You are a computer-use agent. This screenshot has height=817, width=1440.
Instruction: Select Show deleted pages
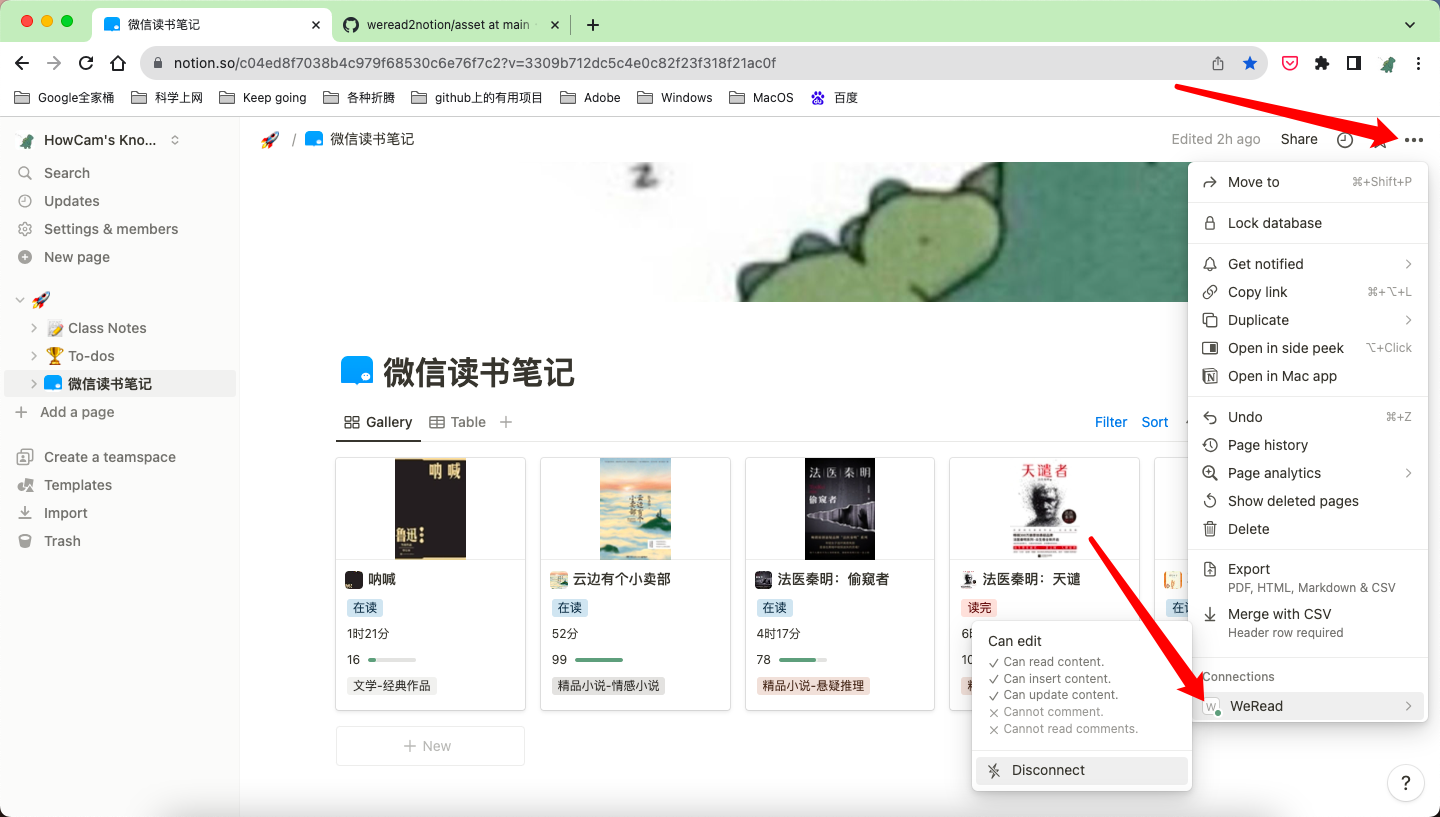pos(1307,501)
